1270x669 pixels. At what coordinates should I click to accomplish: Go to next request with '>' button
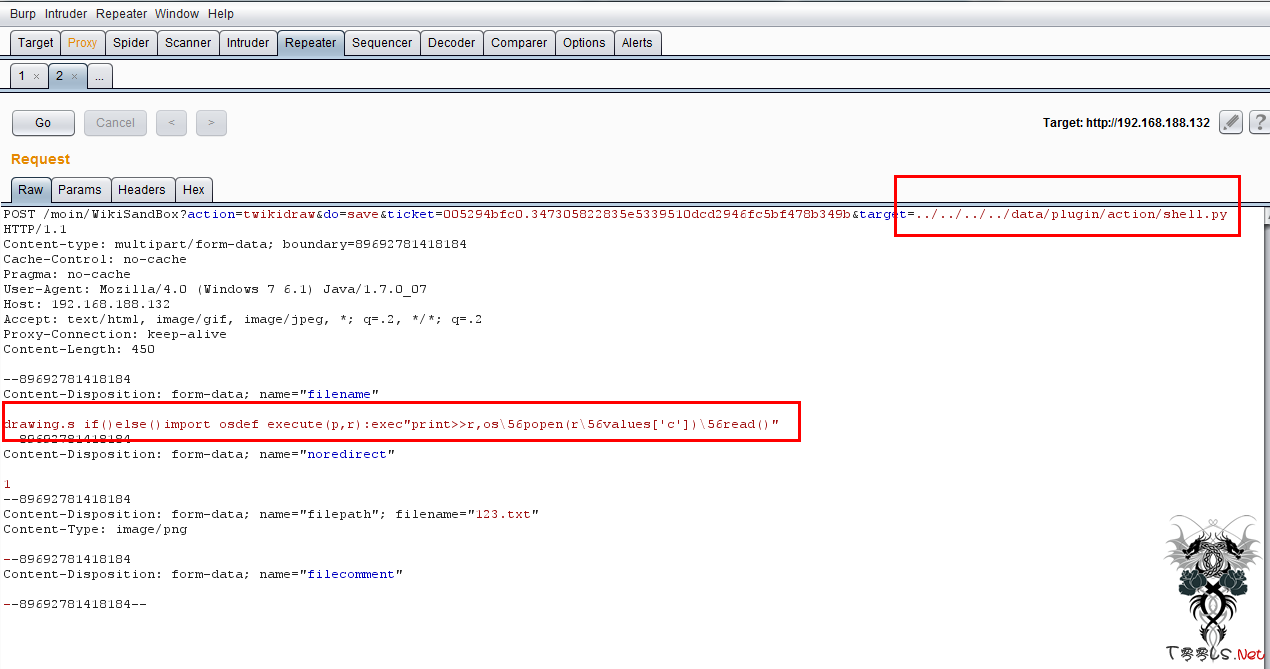point(211,123)
